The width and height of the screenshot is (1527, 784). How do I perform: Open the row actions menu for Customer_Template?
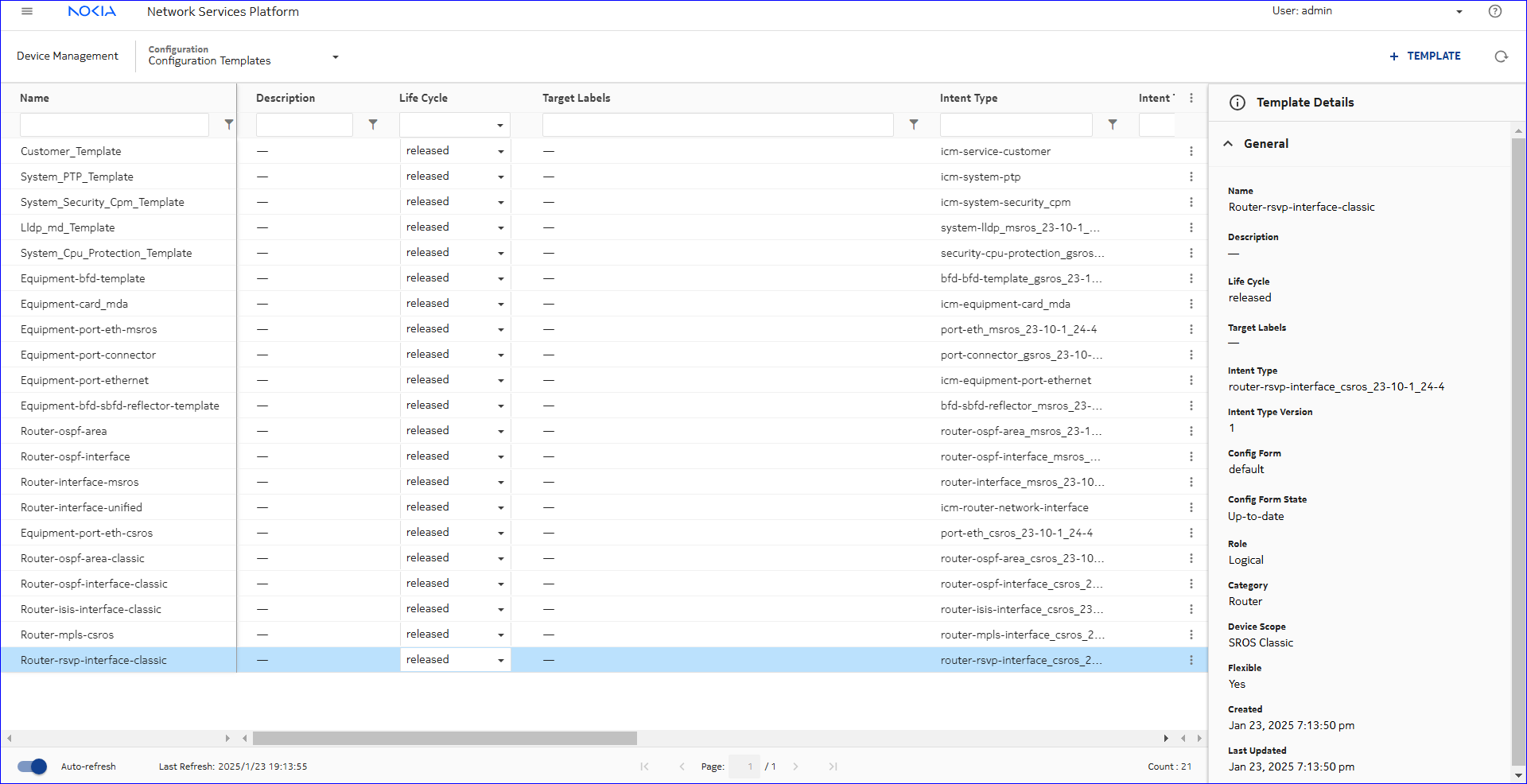coord(1191,151)
